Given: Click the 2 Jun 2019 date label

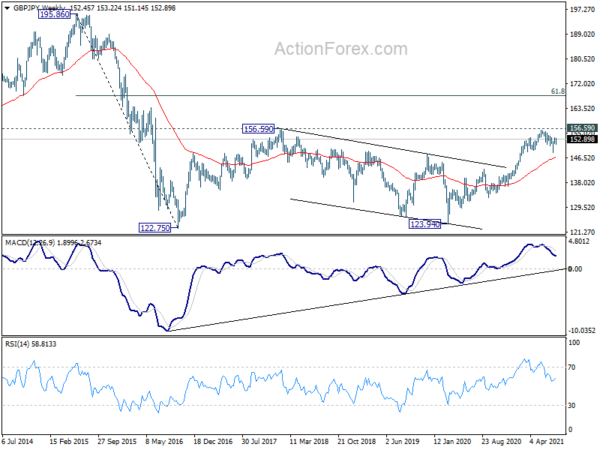Looking at the screenshot, I should point(403,442).
